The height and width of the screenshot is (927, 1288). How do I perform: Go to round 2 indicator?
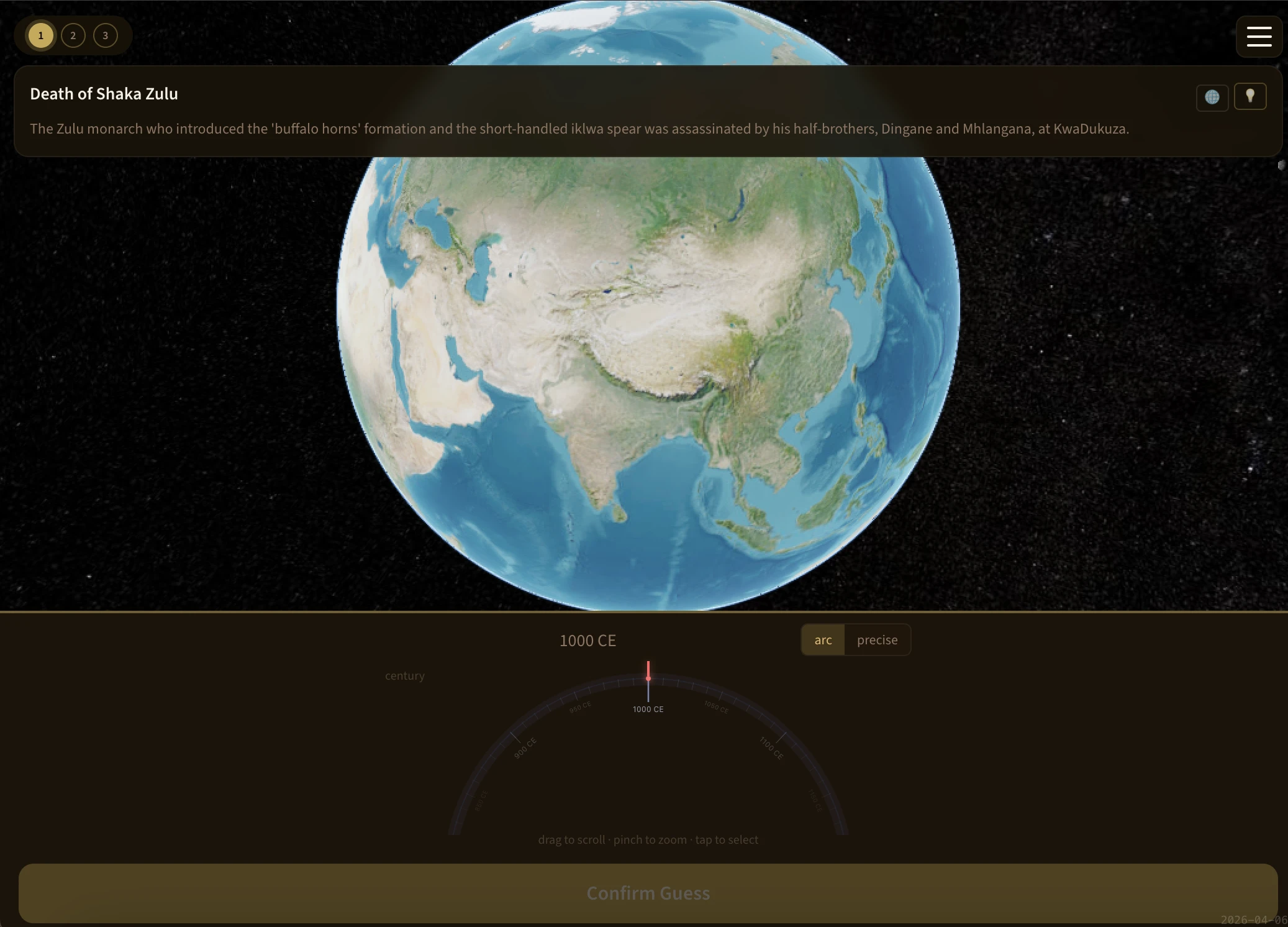[x=73, y=35]
